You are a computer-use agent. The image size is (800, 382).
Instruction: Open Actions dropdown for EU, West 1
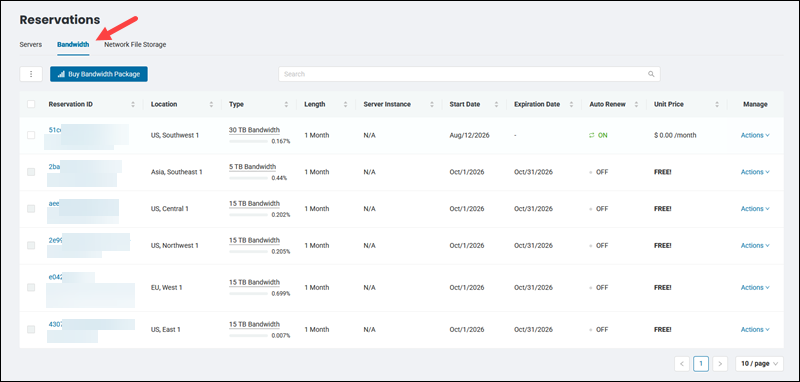tap(755, 287)
